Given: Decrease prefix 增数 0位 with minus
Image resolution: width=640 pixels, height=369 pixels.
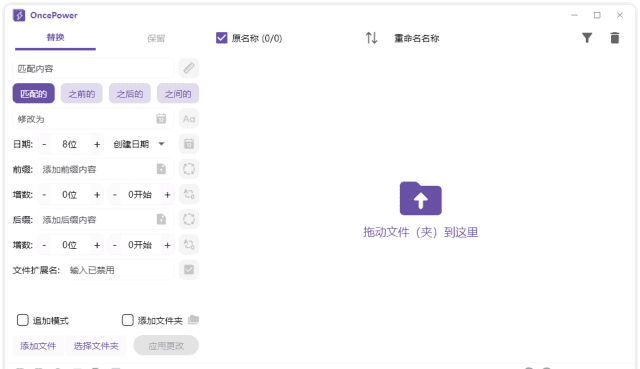Looking at the screenshot, I should pyautogui.click(x=44, y=195).
